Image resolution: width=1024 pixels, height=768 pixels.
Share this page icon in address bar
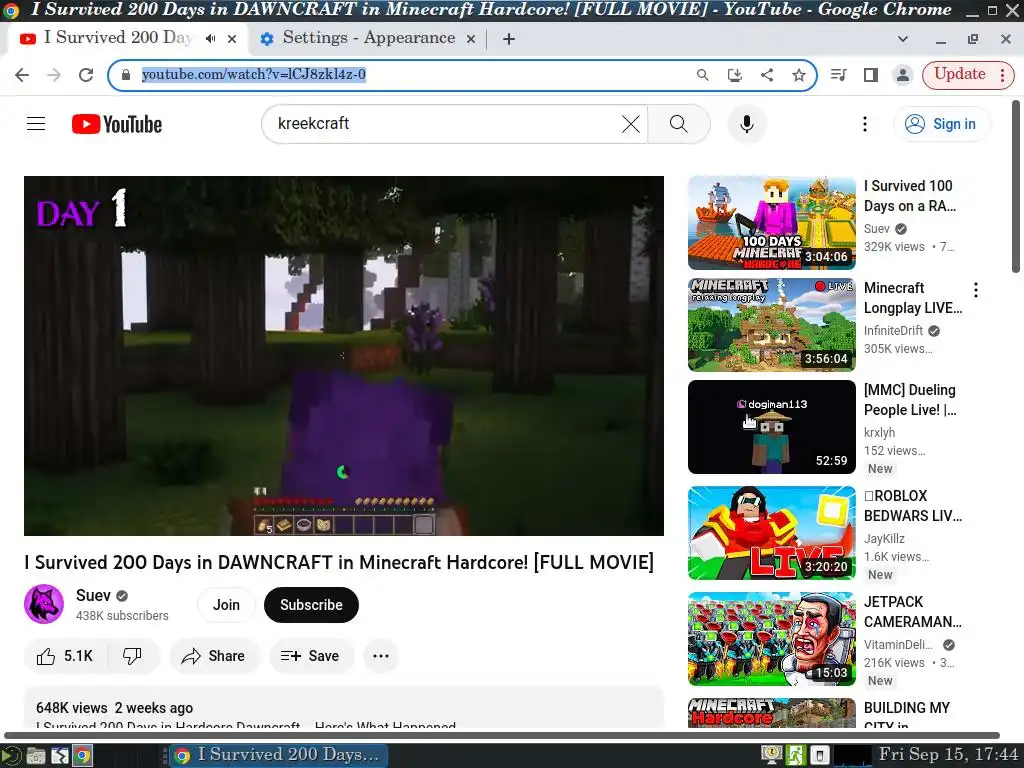pos(767,75)
